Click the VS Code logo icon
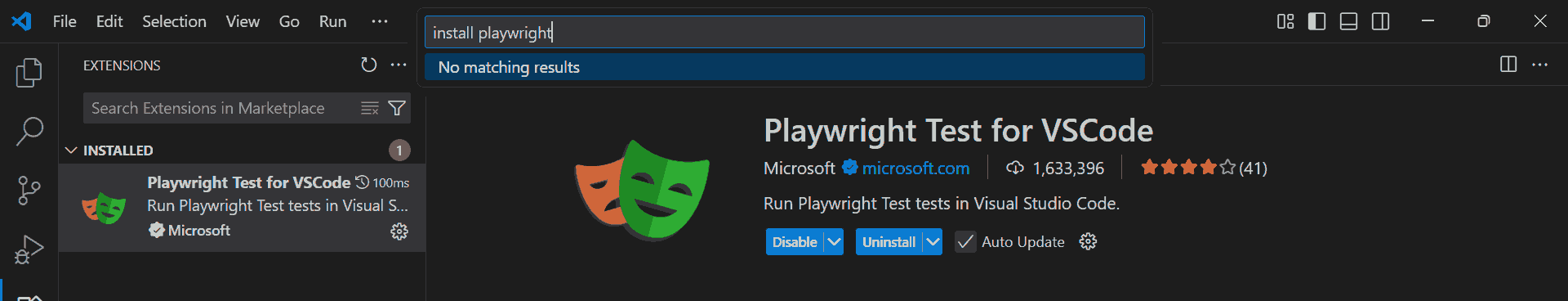This screenshot has width=1568, height=301. point(22,21)
